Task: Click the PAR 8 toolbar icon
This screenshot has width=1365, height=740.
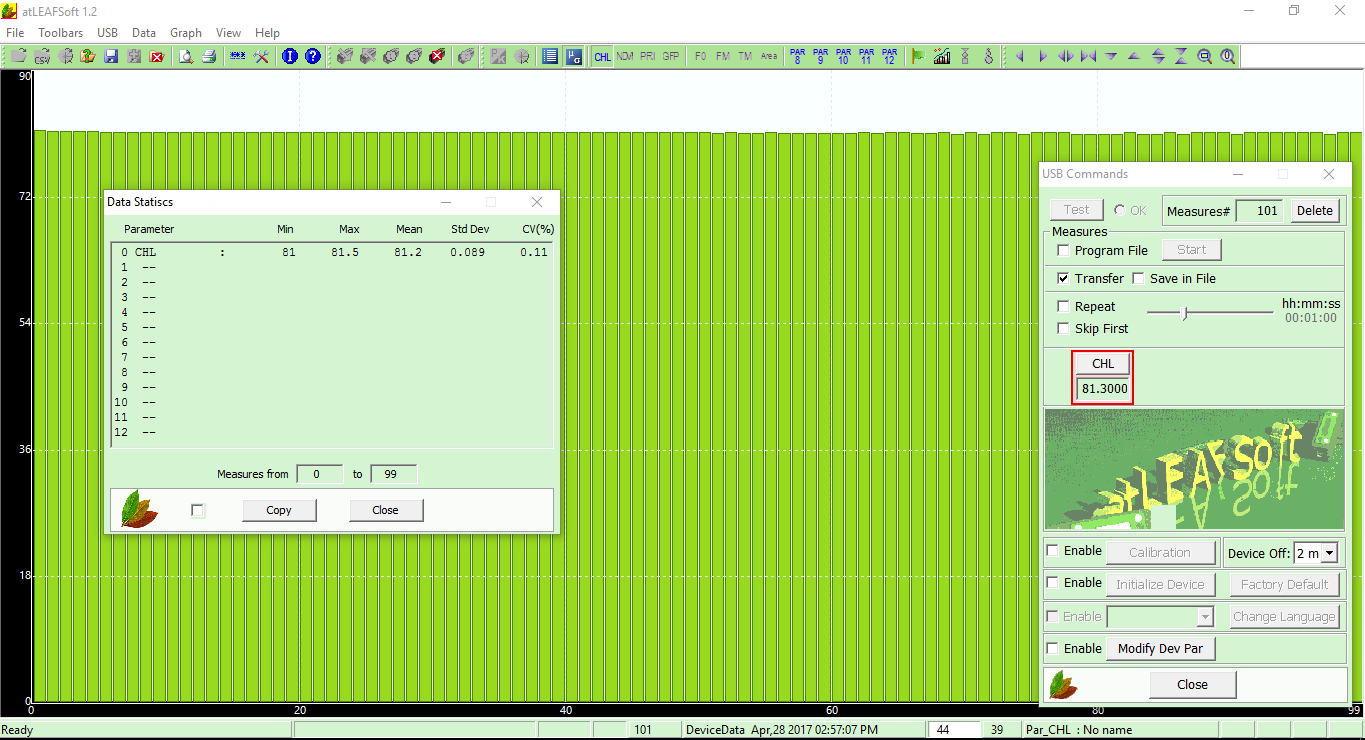Action: point(797,56)
